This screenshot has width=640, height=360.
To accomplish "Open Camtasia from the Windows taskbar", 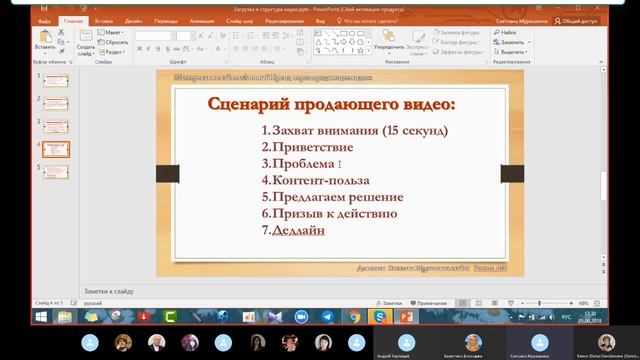I will tap(170, 317).
